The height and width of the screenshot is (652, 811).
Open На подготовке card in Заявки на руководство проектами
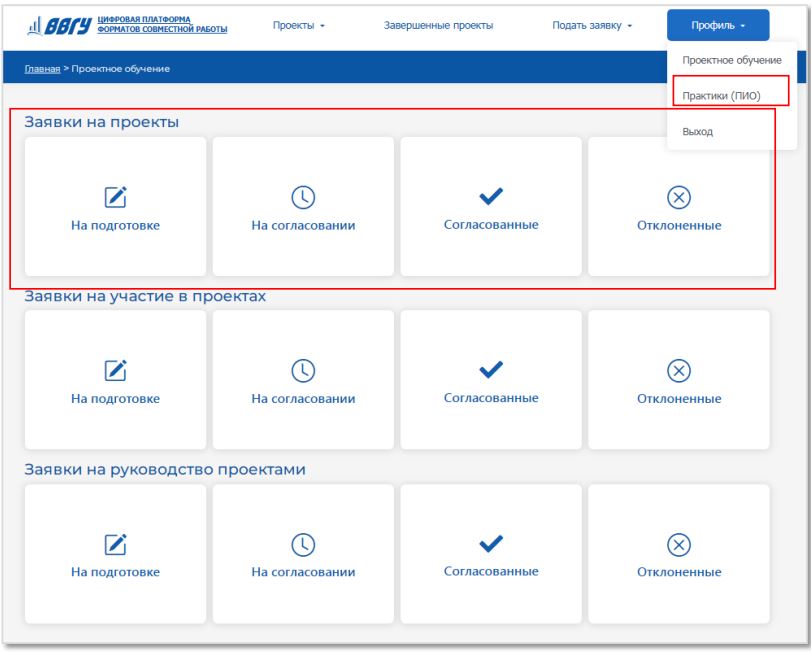(x=115, y=554)
